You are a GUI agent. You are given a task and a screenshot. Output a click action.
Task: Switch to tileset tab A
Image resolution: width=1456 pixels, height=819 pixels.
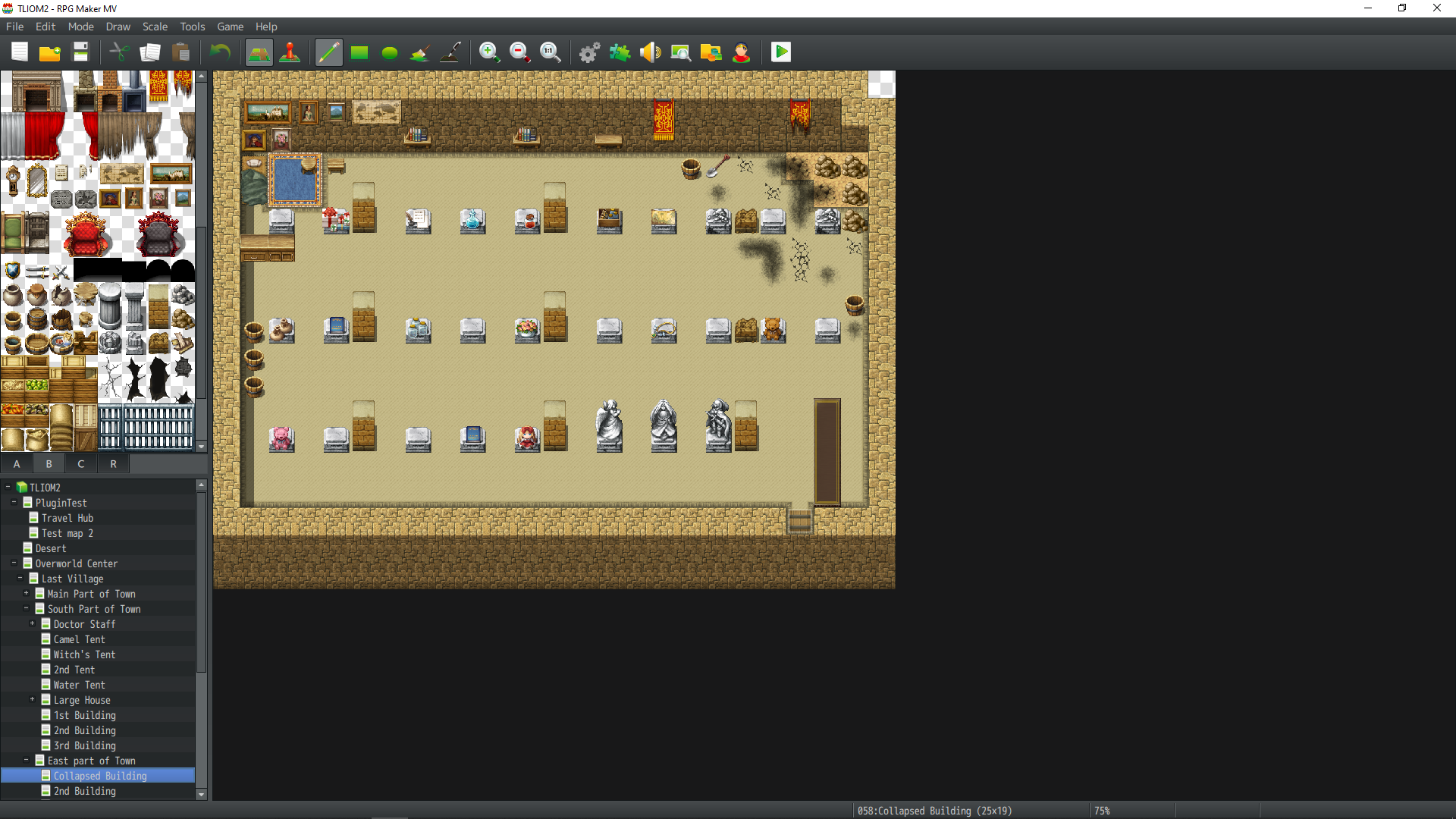click(17, 464)
